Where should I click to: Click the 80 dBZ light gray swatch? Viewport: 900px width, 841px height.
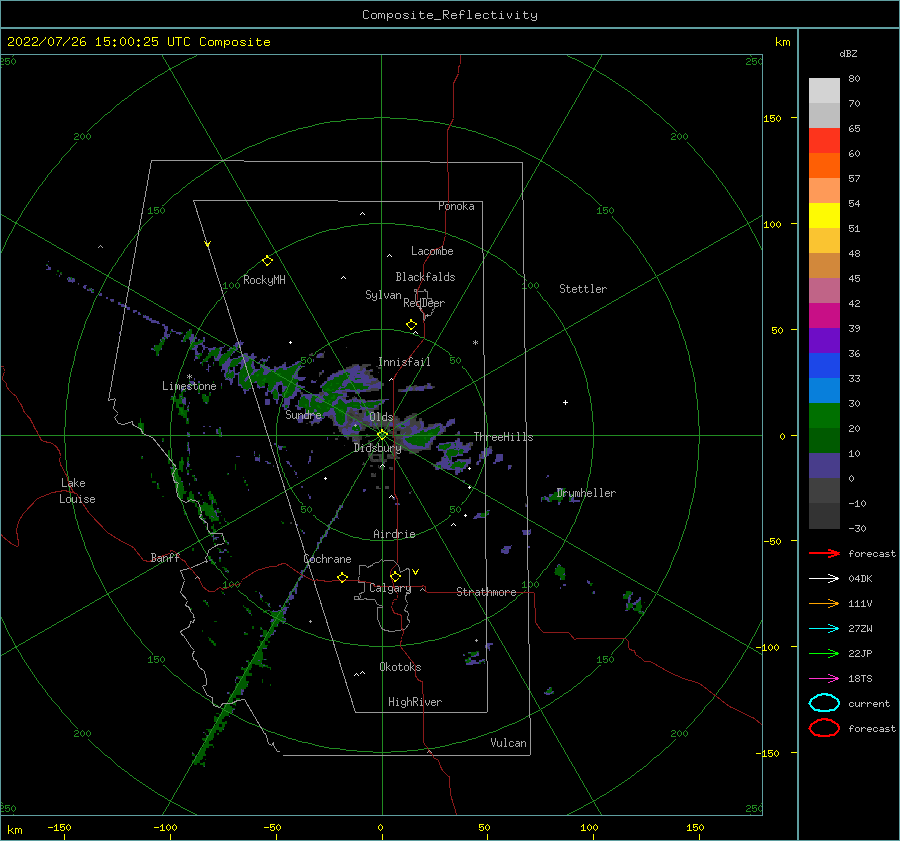[x=824, y=90]
